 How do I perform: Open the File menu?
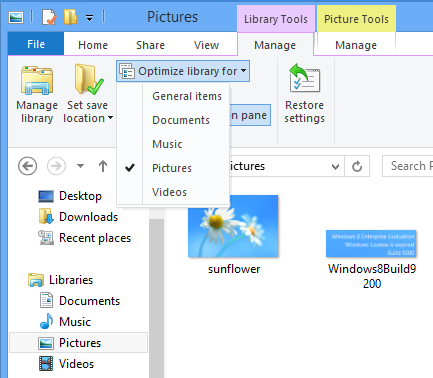pos(36,44)
